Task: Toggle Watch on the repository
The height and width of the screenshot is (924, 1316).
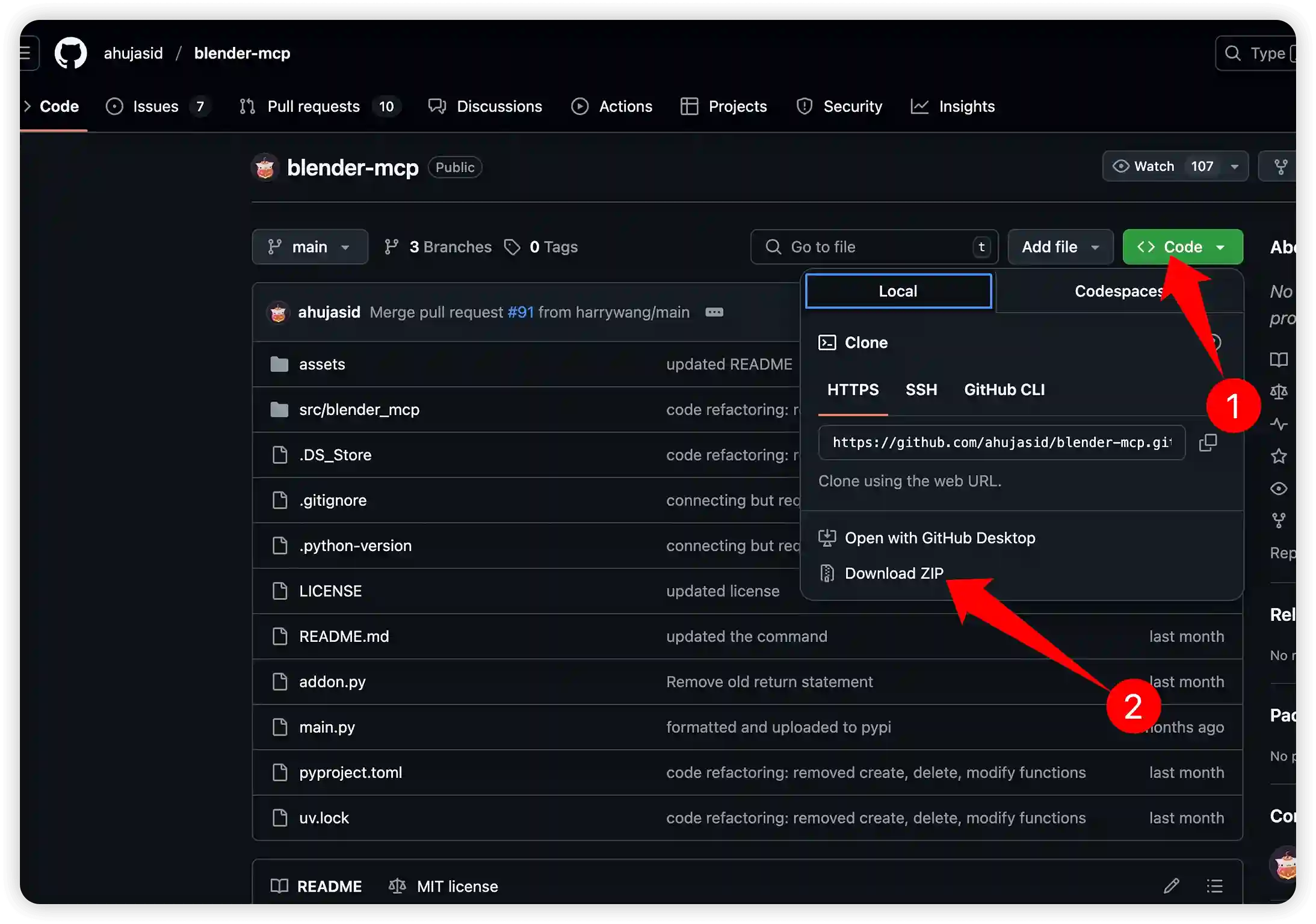Action: (x=1143, y=166)
